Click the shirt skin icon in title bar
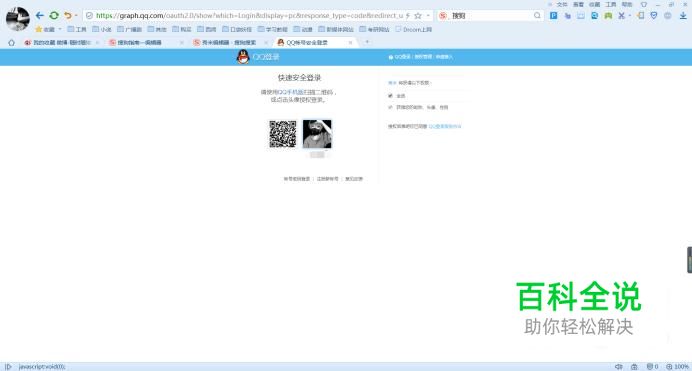This screenshot has width=692, height=371. (x=644, y=4)
